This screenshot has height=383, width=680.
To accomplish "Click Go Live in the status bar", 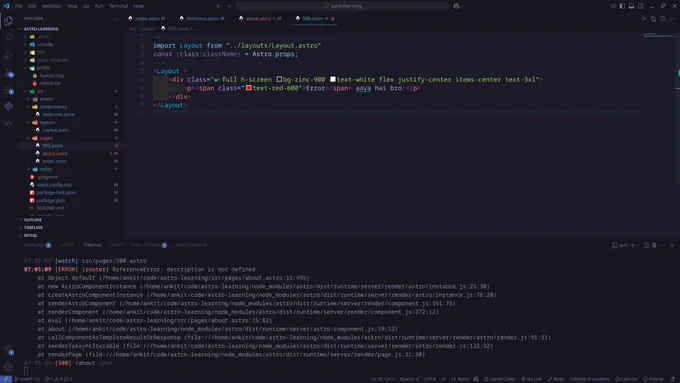I will (532, 379).
